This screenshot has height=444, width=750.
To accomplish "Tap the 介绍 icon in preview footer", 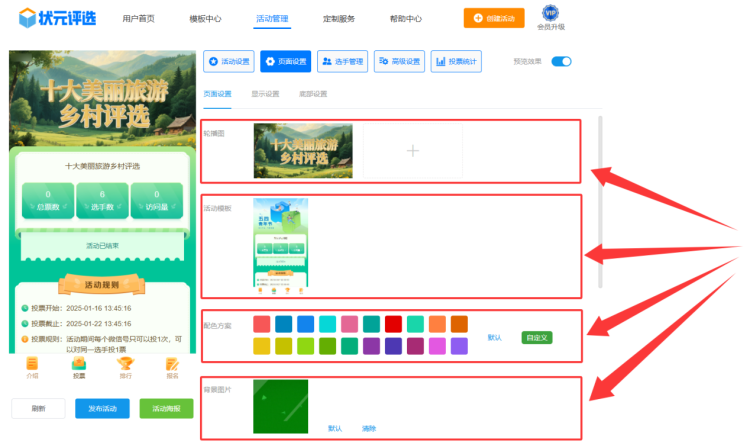I will 32,367.
